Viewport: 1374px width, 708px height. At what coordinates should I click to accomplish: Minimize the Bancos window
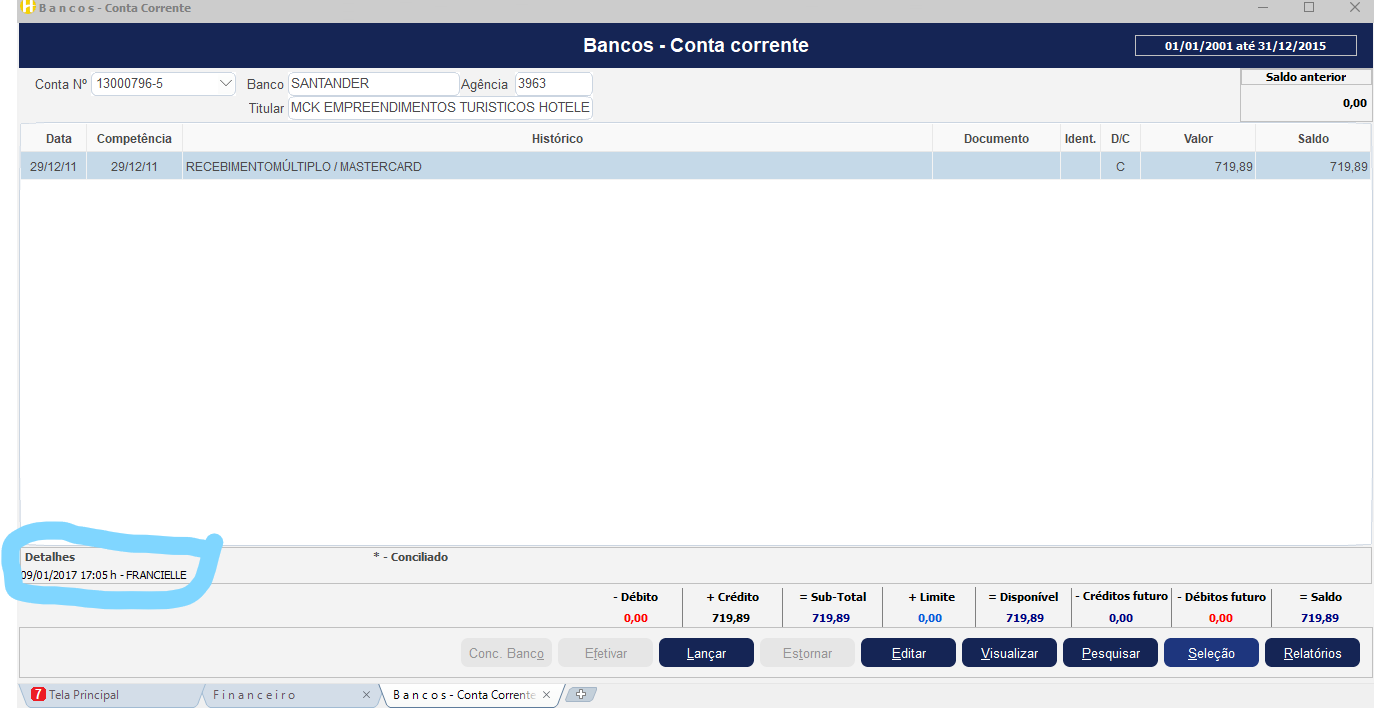pyautogui.click(x=1263, y=7)
